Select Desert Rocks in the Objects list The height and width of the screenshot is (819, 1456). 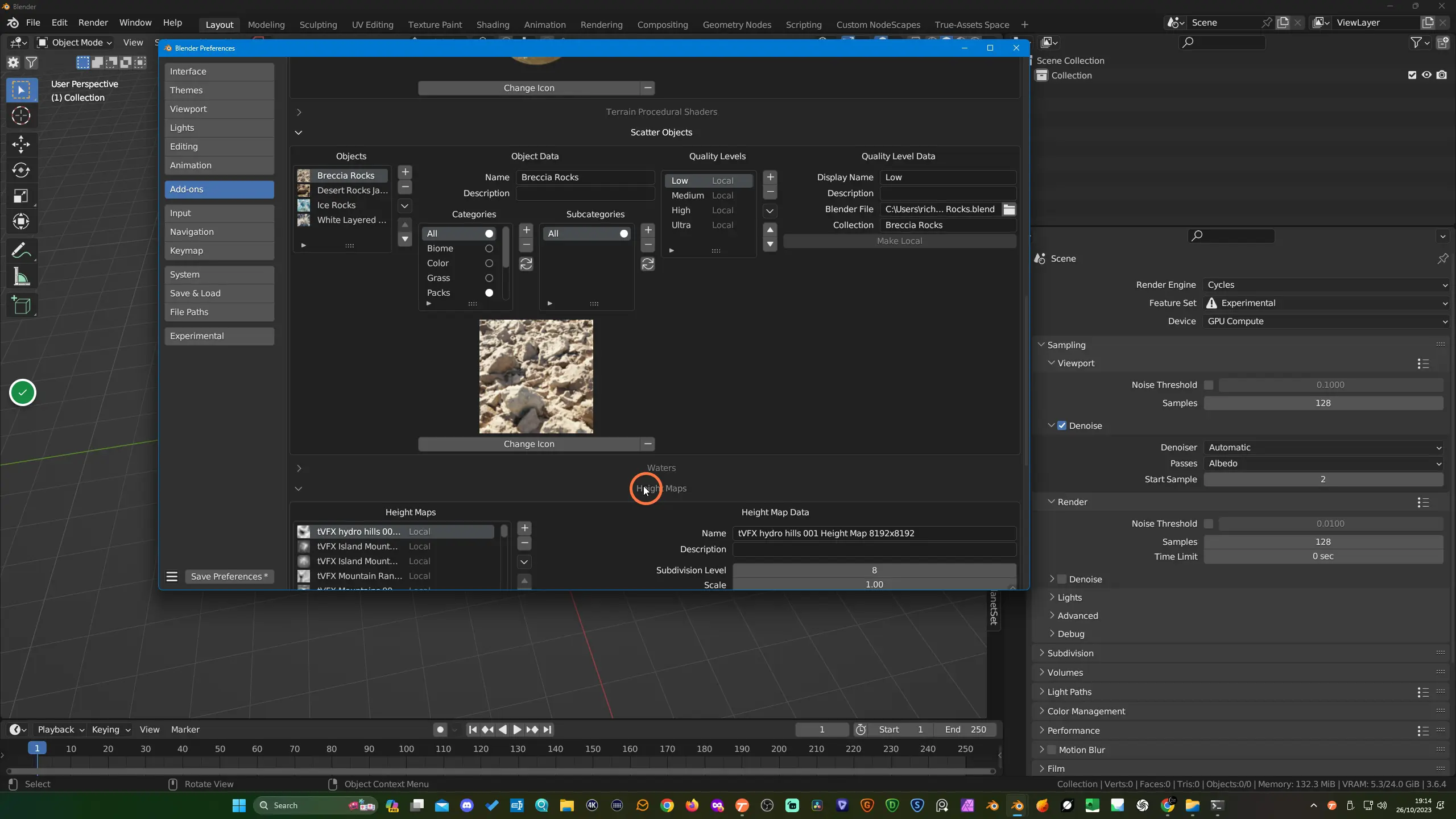pos(342,191)
